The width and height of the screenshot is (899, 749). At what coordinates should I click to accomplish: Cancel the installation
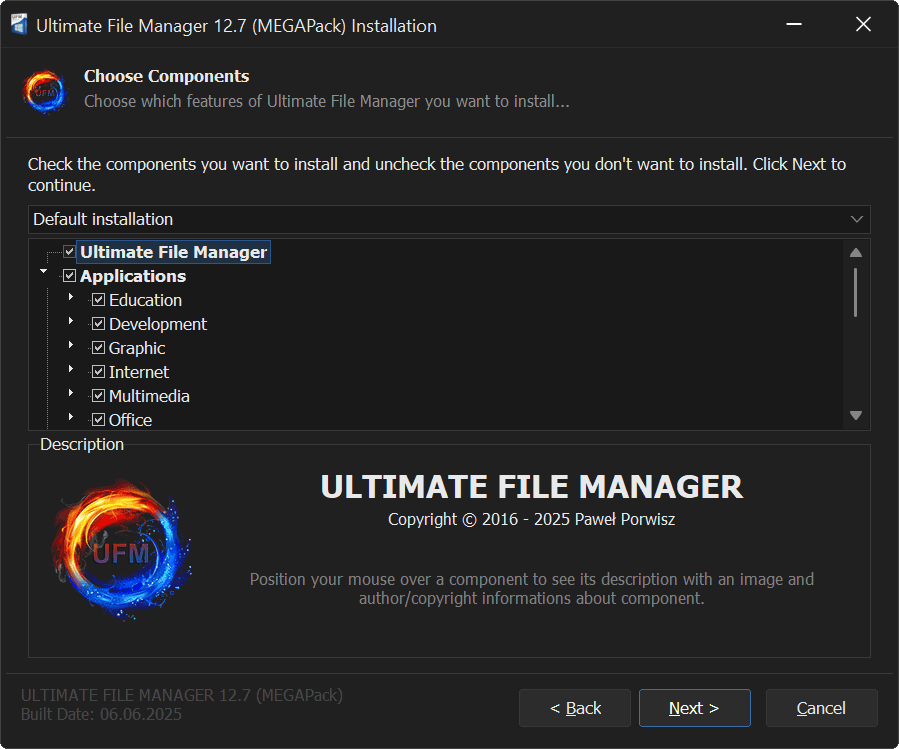[821, 708]
